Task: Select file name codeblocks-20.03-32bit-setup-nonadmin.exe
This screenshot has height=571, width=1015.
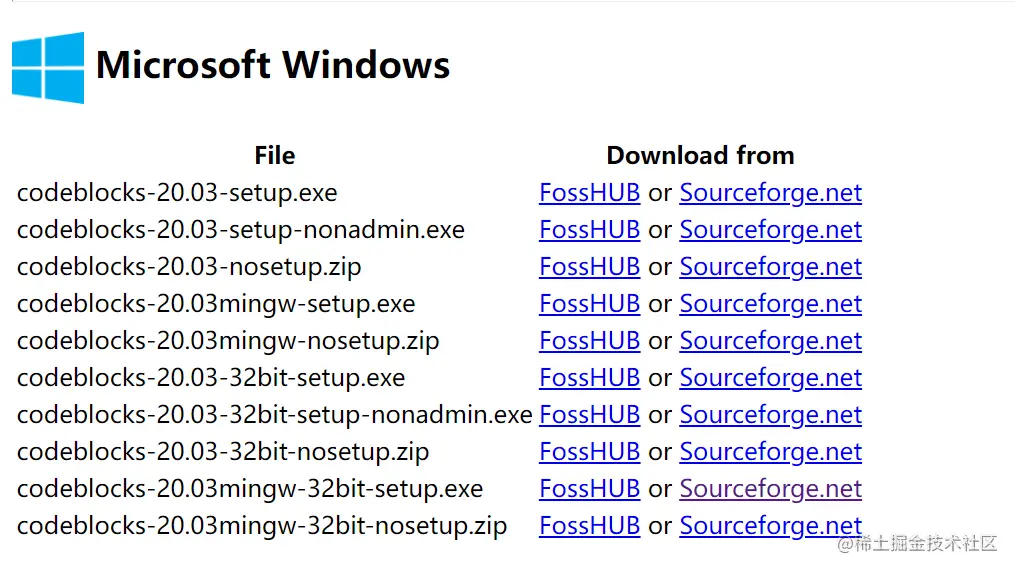Action: 274,414
